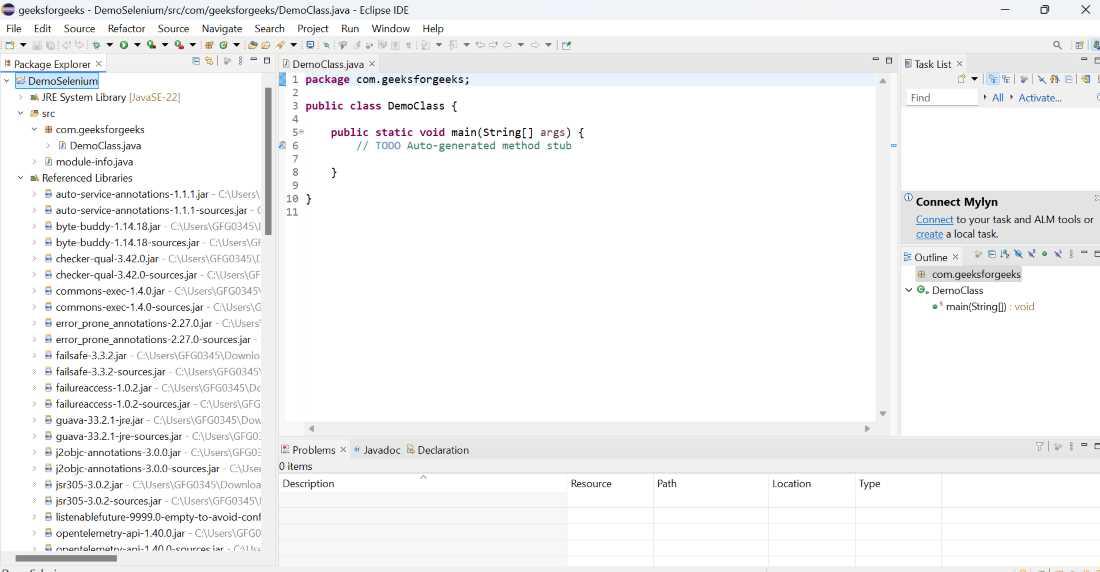Screen dimensions: 1100x572
Task: Click Collapse All in Package Explorer
Action: pyautogui.click(x=196, y=61)
